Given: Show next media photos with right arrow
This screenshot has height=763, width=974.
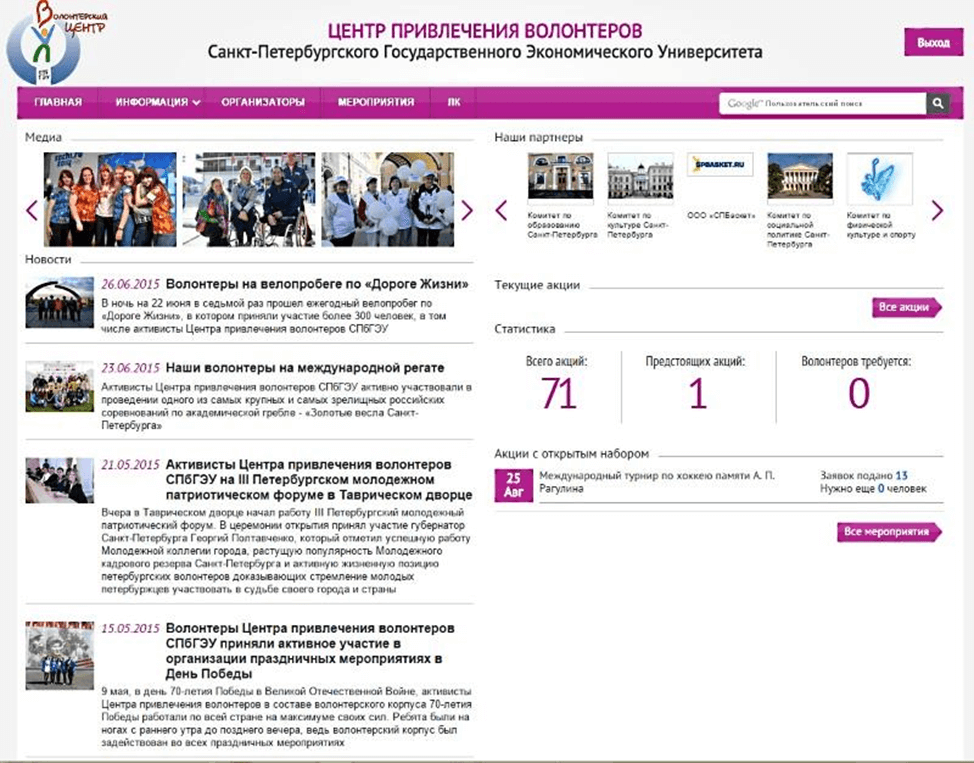Looking at the screenshot, I should (467, 211).
